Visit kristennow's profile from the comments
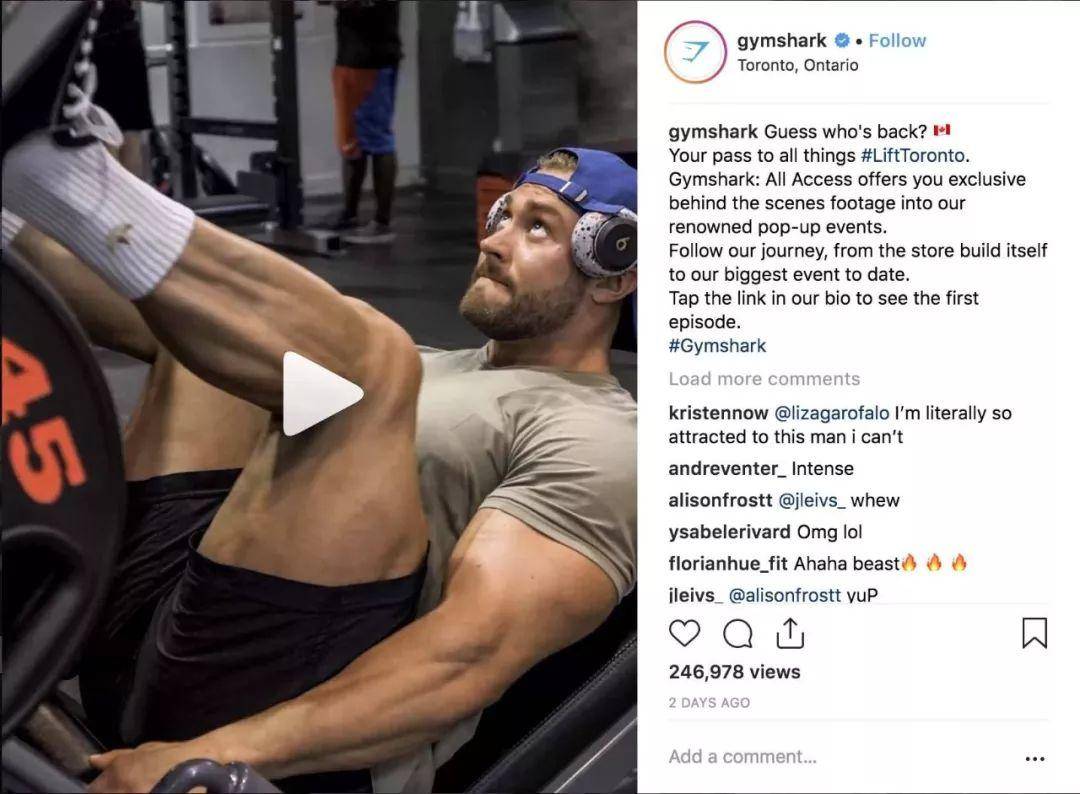The width and height of the screenshot is (1080, 794). [x=718, y=413]
